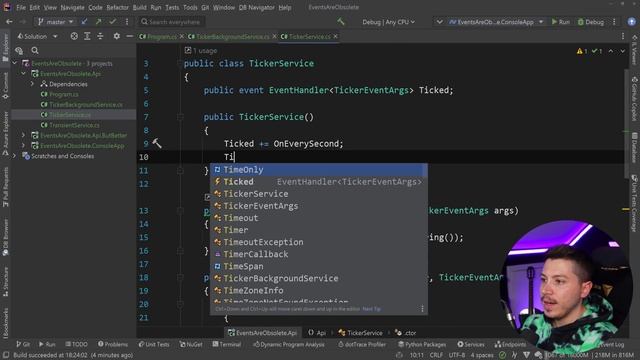Open editor tabs more options menu
Image resolution: width=640 pixels, height=360 pixels.
tap(623, 36)
